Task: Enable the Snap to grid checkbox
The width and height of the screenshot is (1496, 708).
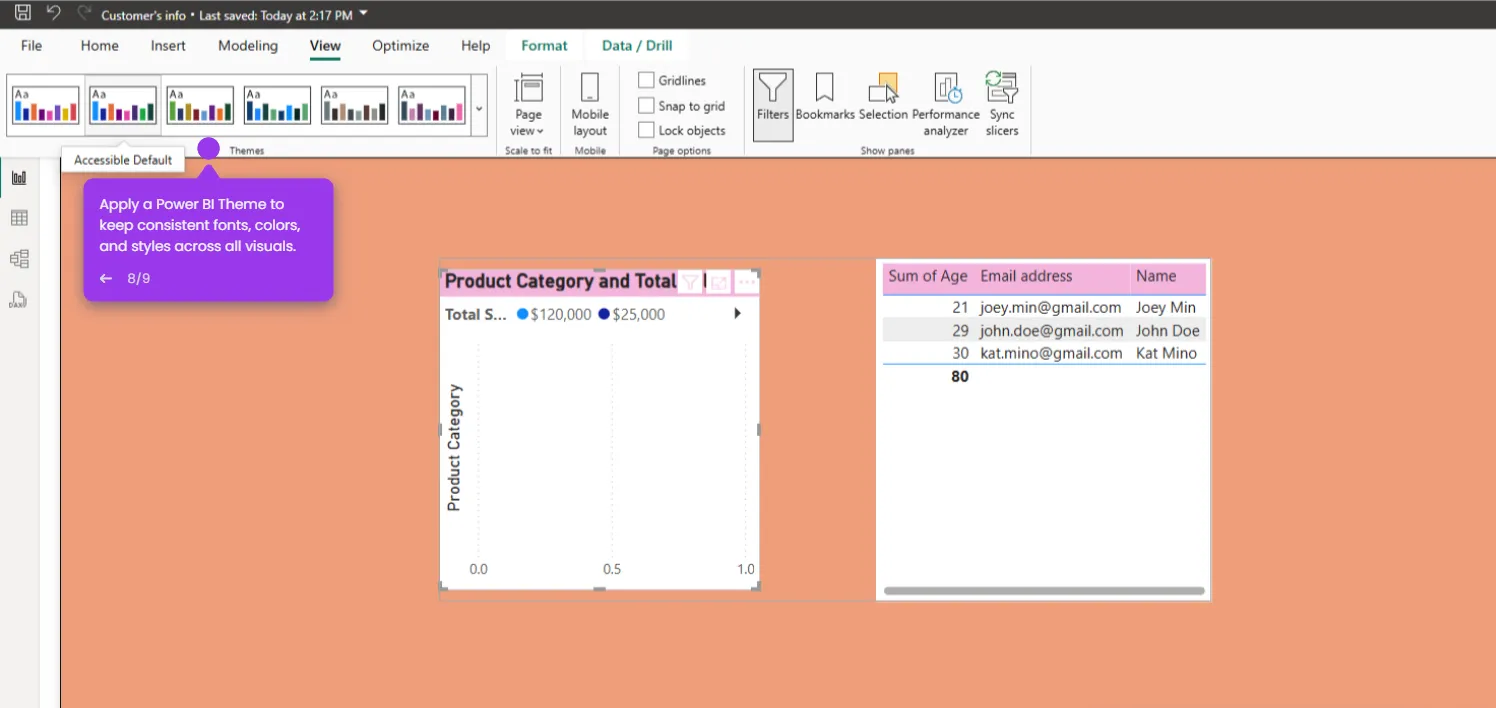Action: (x=646, y=105)
